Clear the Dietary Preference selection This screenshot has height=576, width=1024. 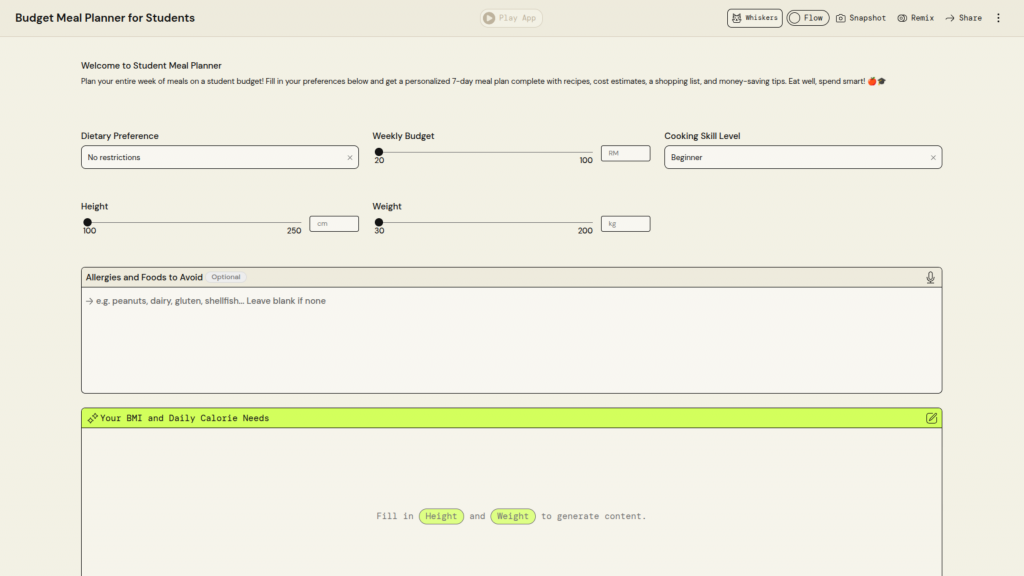[350, 157]
